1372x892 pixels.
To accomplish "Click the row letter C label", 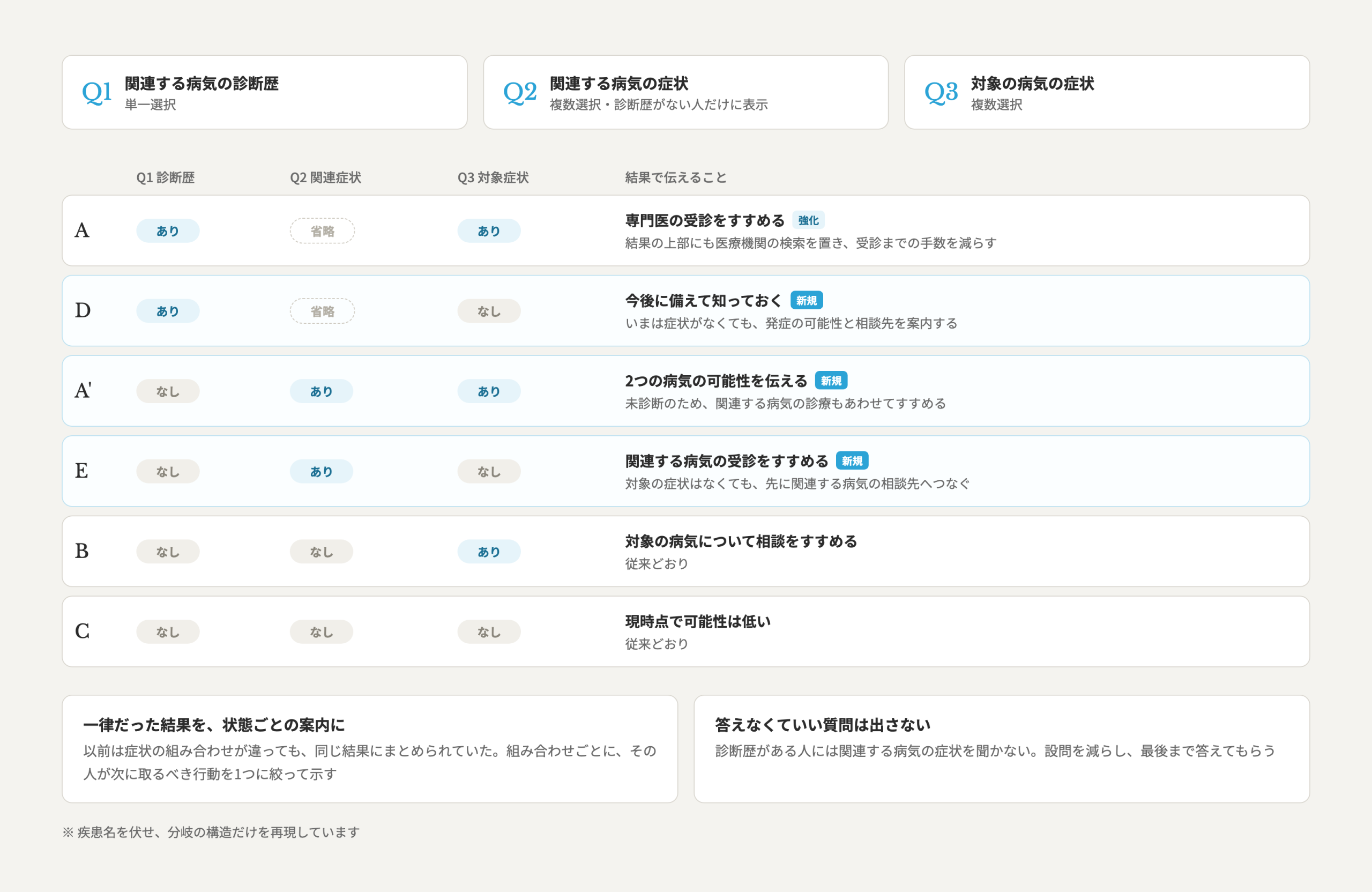I will (82, 631).
